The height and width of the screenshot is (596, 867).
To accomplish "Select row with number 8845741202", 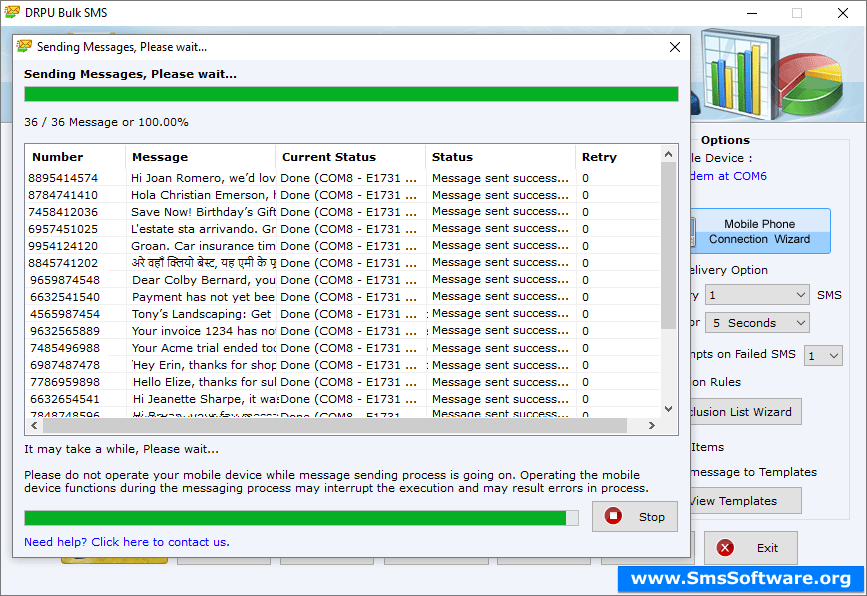I will click(x=343, y=263).
